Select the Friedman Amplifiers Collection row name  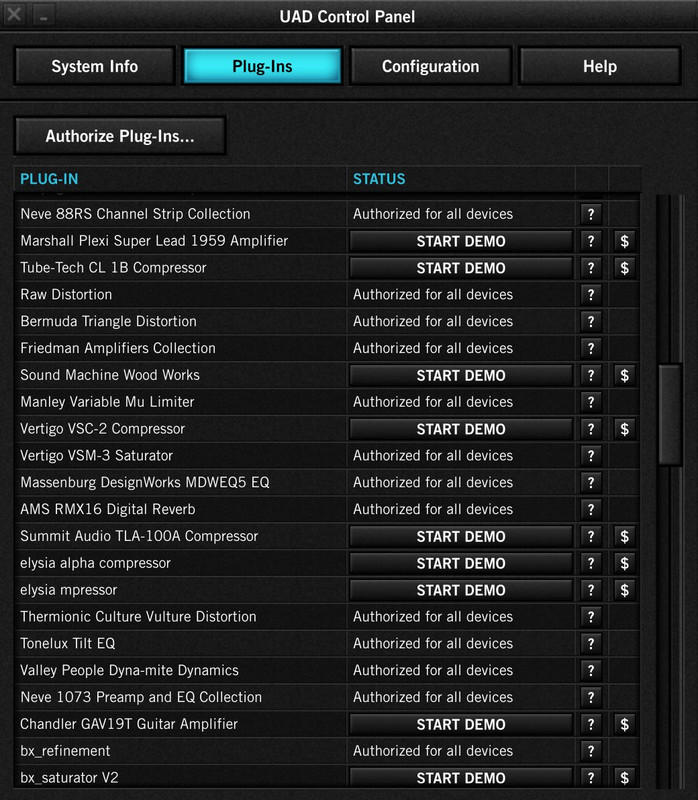click(x=118, y=348)
